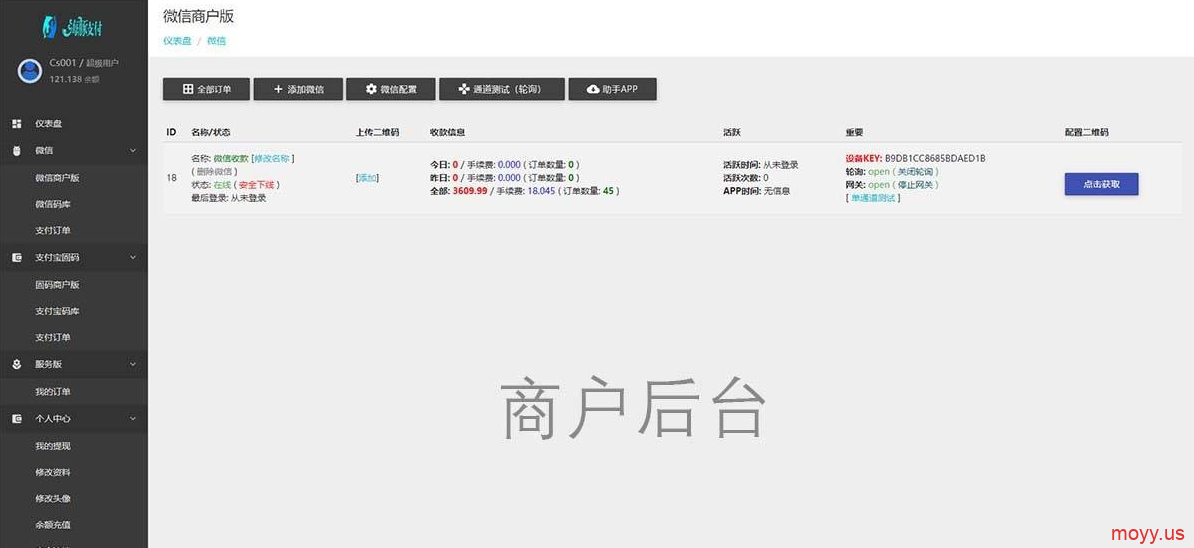
Task: Collapse the 服务版 group chevron
Action: [132, 365]
